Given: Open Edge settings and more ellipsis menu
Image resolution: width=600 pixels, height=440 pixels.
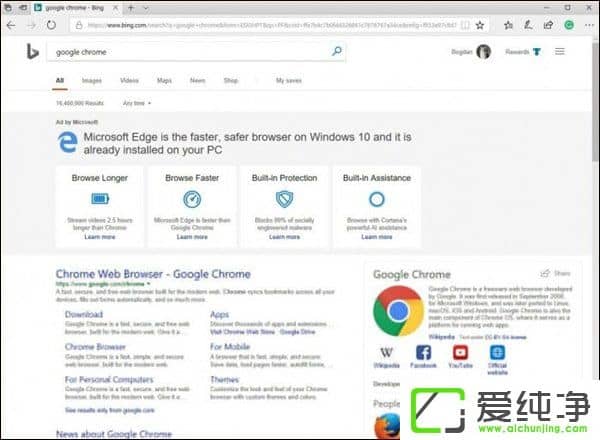Looking at the screenshot, I should [x=589, y=25].
